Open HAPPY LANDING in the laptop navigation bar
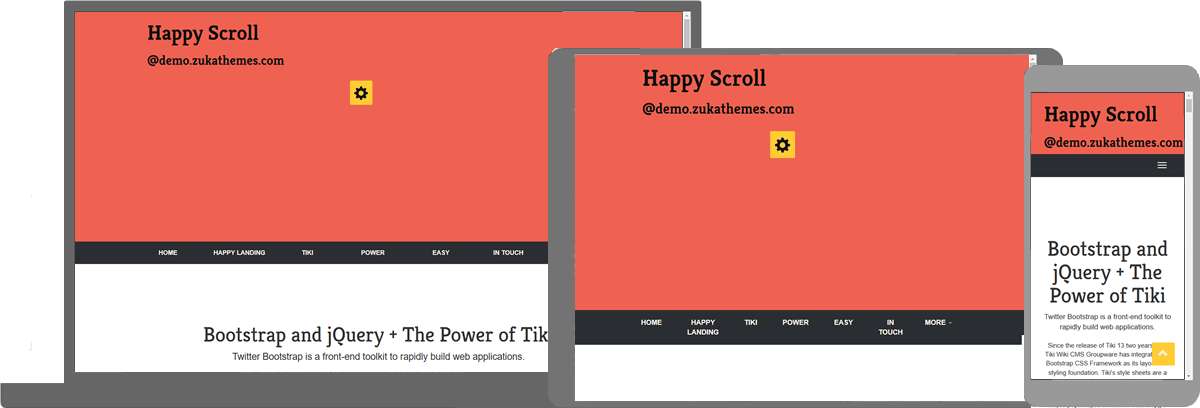The width and height of the screenshot is (1200, 408). point(239,253)
